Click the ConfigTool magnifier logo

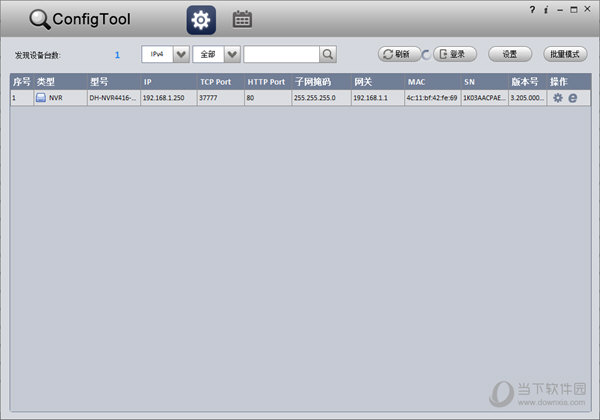(40, 20)
